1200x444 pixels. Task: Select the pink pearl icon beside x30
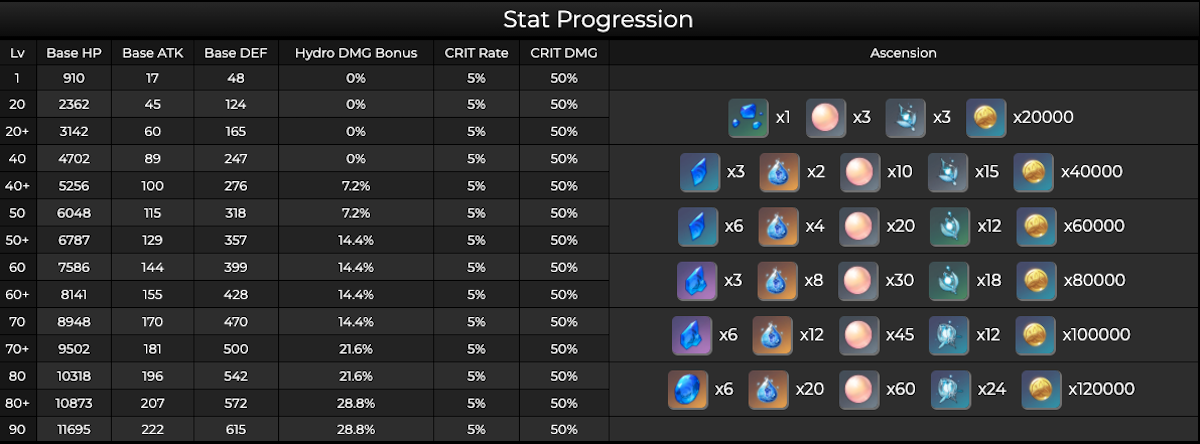pyautogui.click(x=858, y=281)
